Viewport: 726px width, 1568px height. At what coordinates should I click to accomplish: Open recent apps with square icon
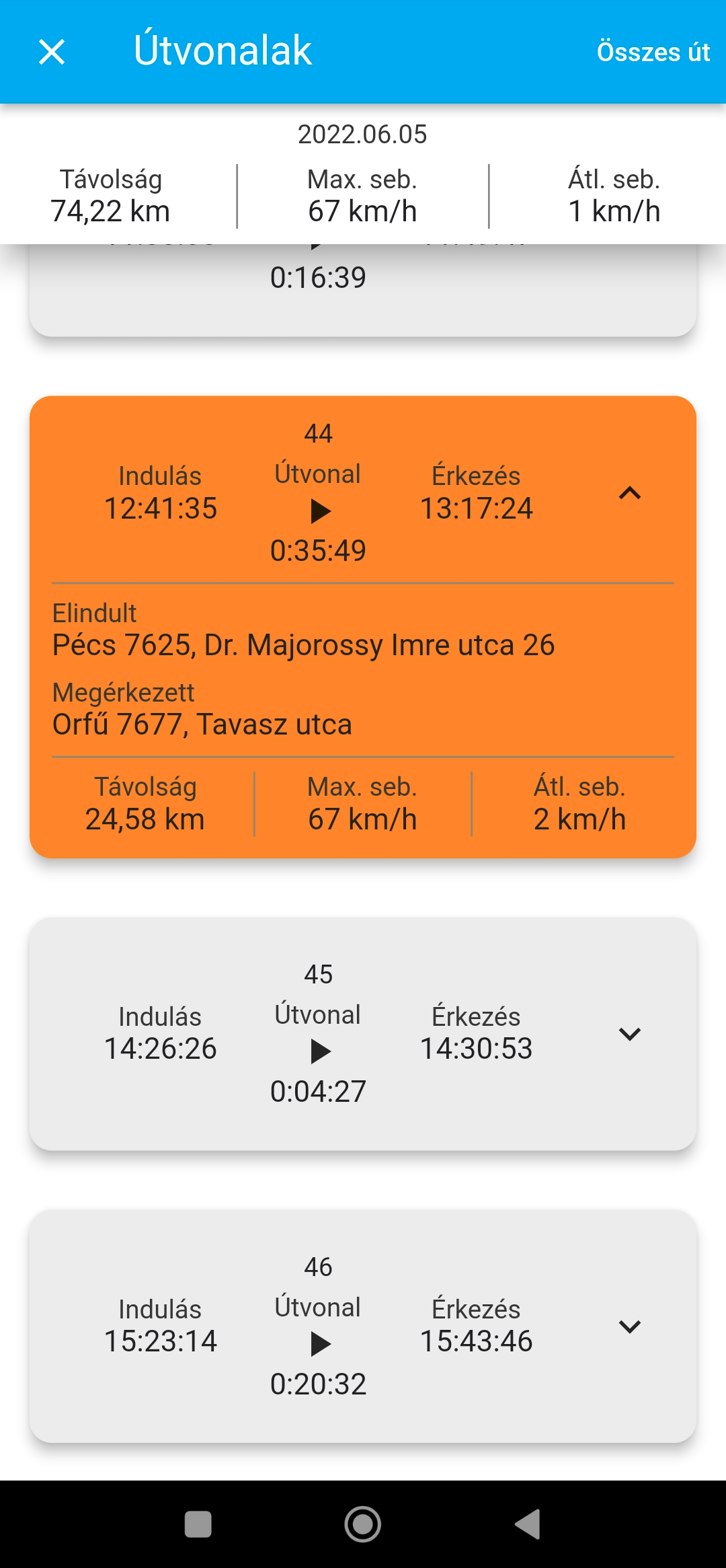(x=198, y=1524)
